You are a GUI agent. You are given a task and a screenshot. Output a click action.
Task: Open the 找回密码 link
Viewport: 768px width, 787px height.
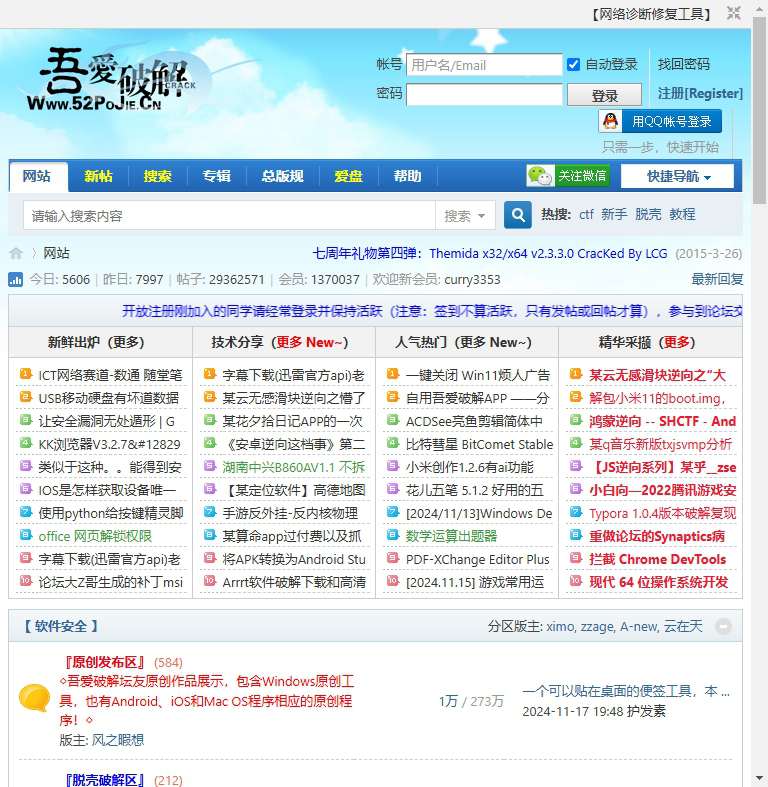[684, 64]
